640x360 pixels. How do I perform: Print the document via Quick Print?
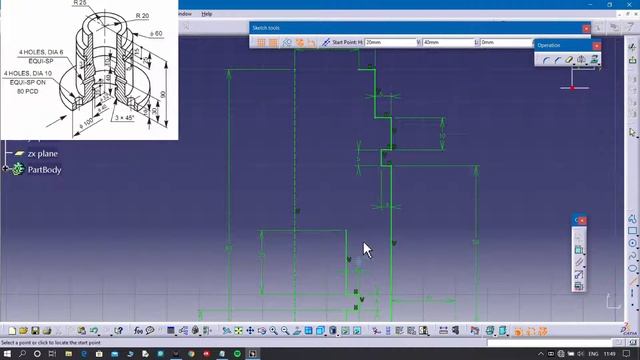click(x=47, y=331)
